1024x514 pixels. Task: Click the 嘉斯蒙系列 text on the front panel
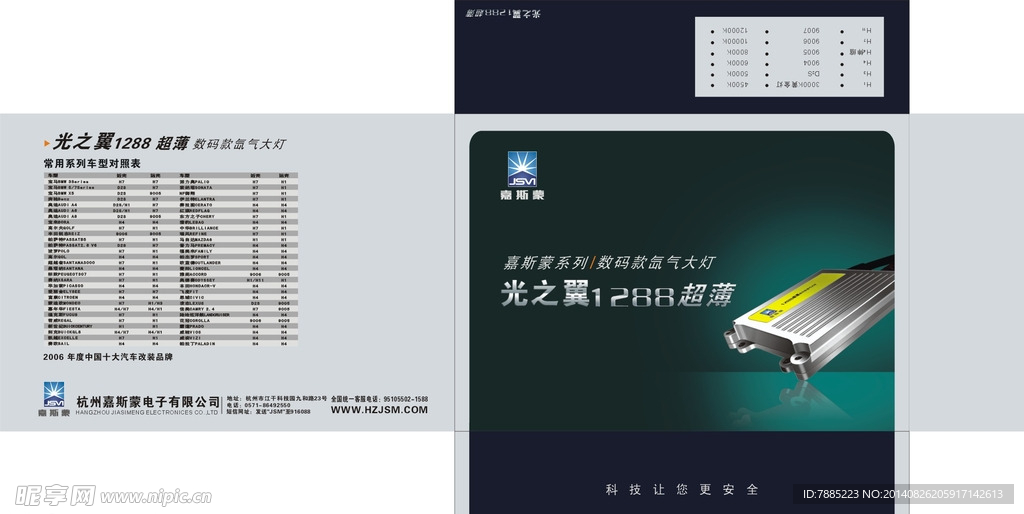click(x=545, y=263)
